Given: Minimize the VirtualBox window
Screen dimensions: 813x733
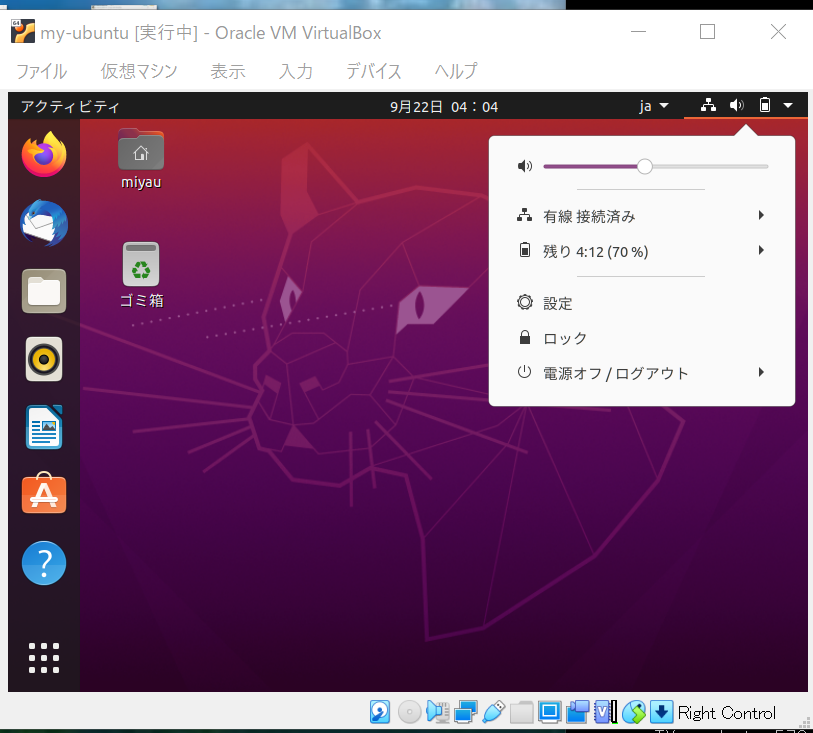Looking at the screenshot, I should (638, 32).
